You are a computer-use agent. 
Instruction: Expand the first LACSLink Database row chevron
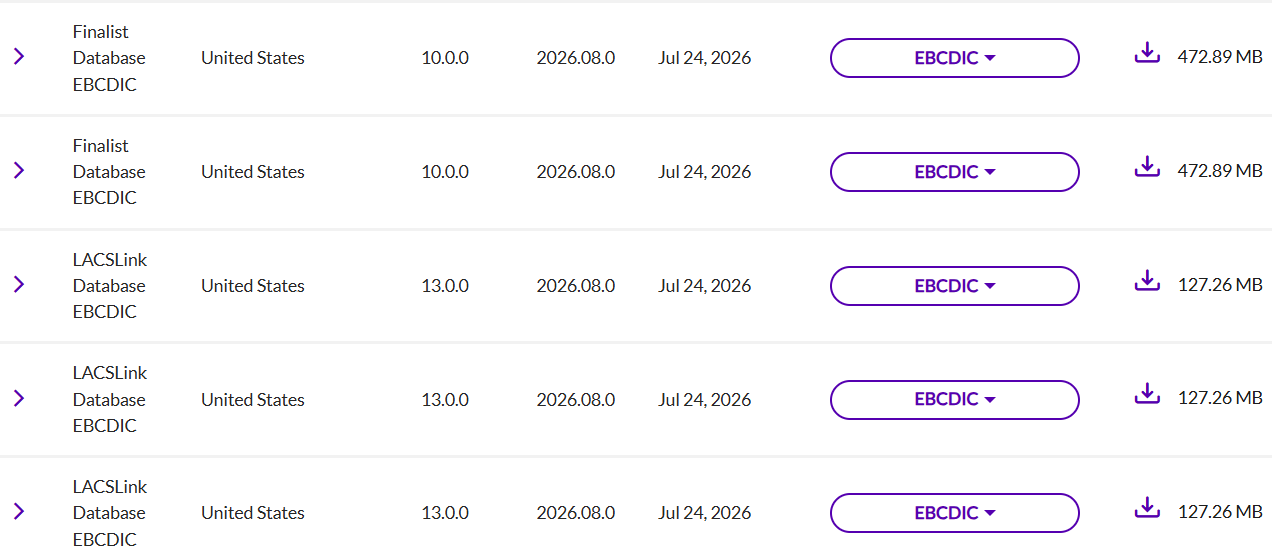click(19, 285)
